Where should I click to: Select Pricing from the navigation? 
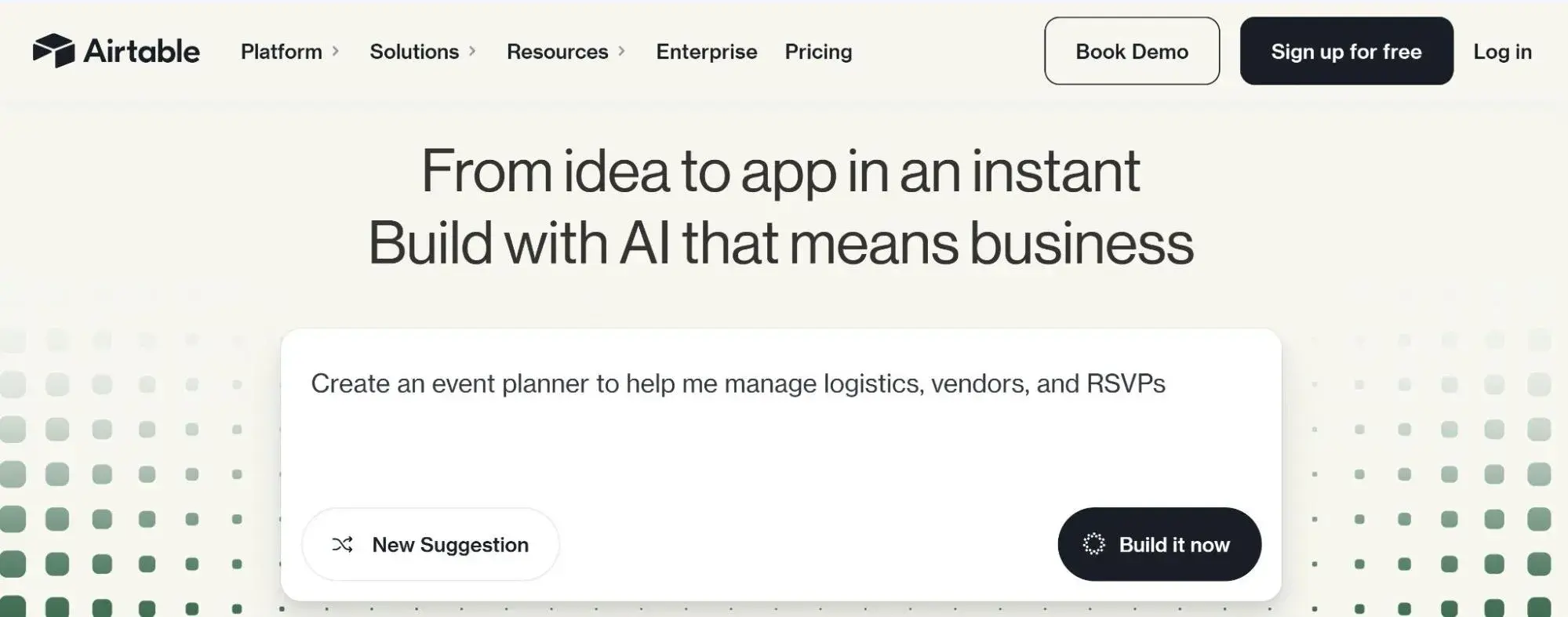coord(818,52)
